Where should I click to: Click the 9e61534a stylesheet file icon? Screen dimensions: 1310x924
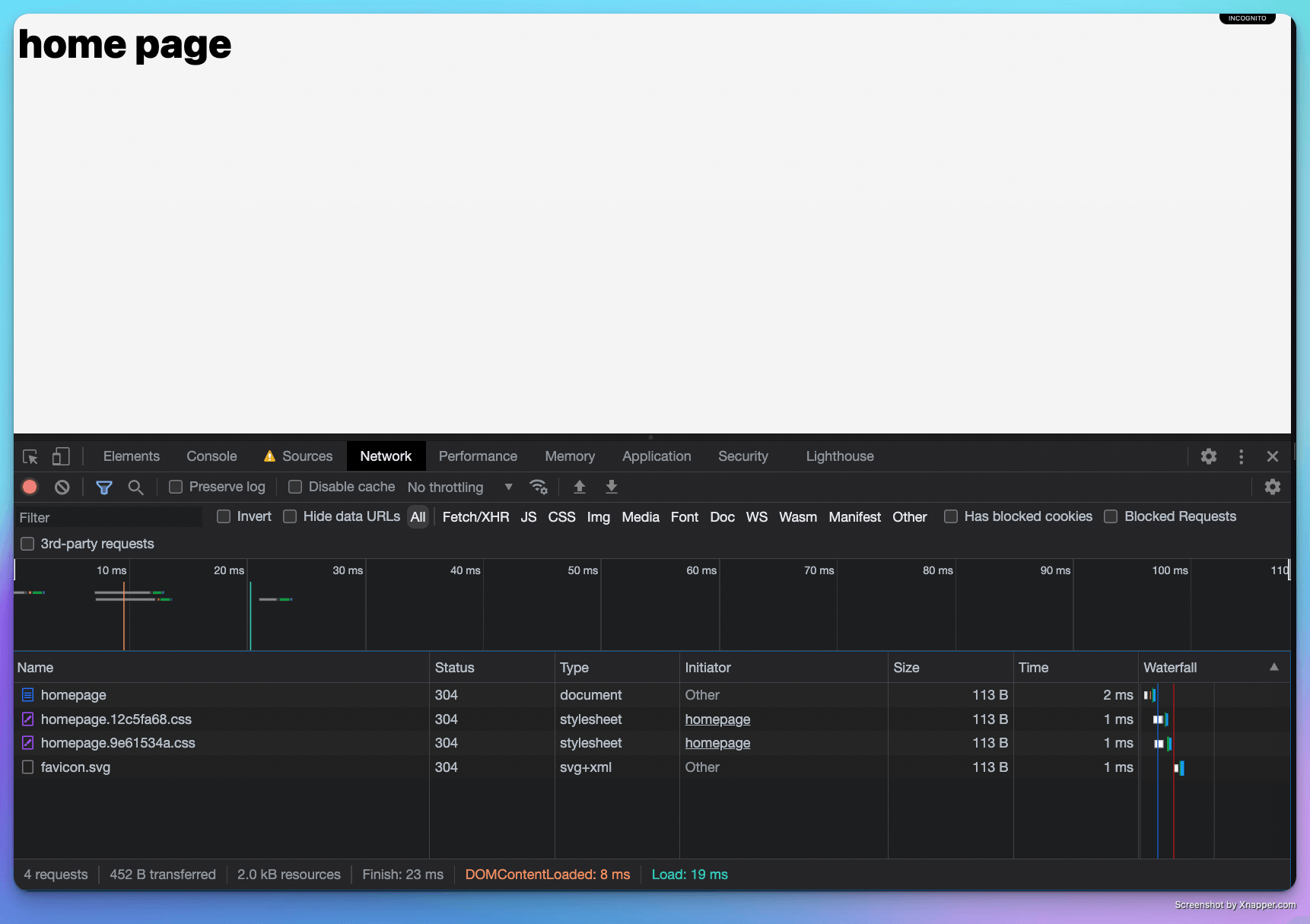pyautogui.click(x=28, y=743)
